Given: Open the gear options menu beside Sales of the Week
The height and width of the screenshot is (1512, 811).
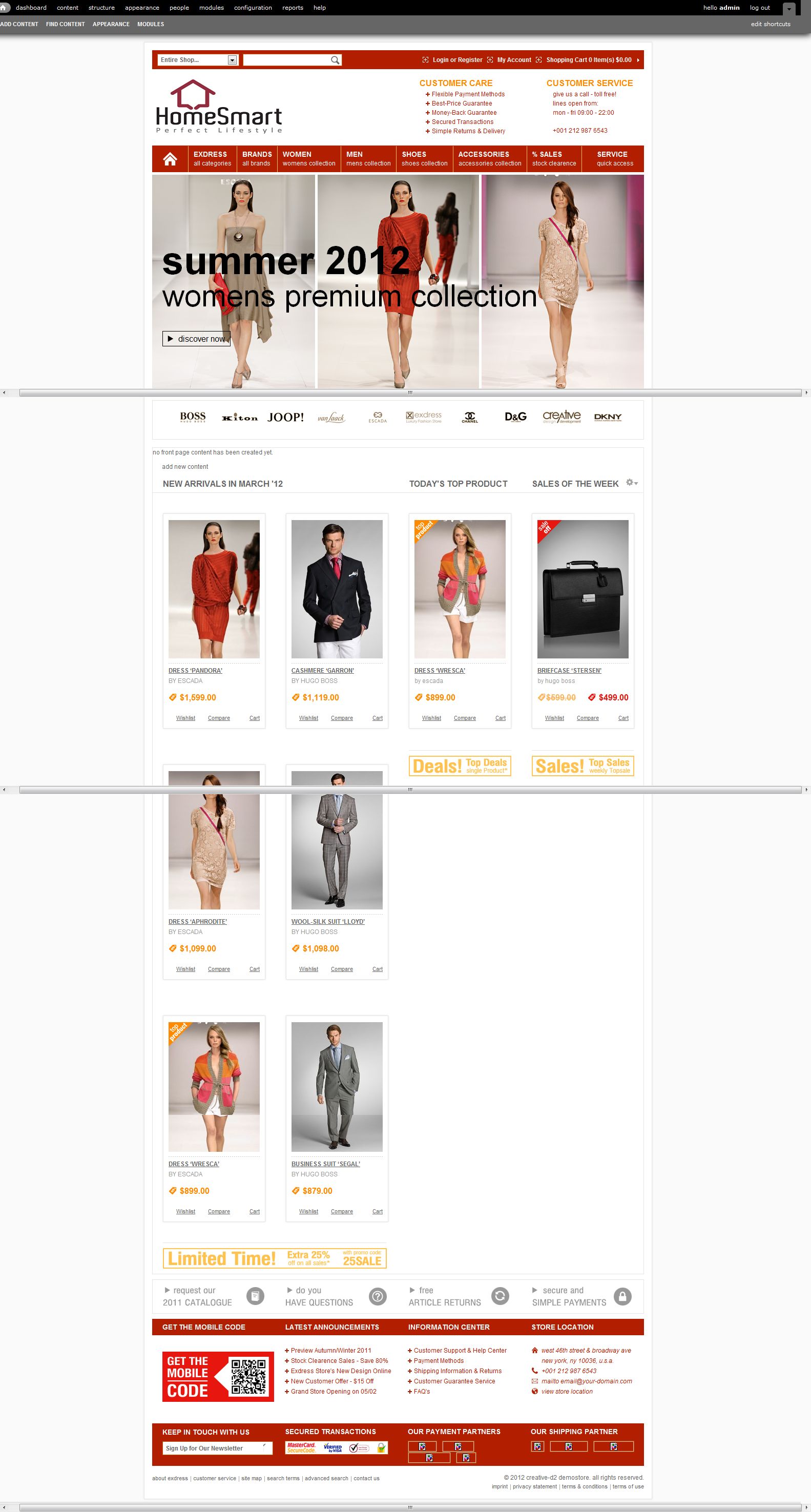Looking at the screenshot, I should (x=631, y=483).
